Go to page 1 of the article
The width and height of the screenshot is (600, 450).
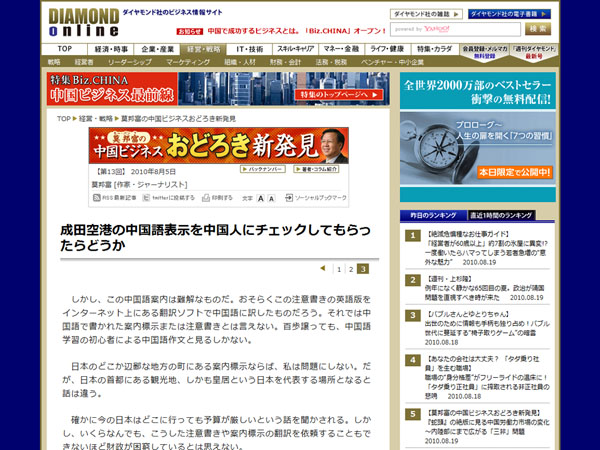click(339, 269)
